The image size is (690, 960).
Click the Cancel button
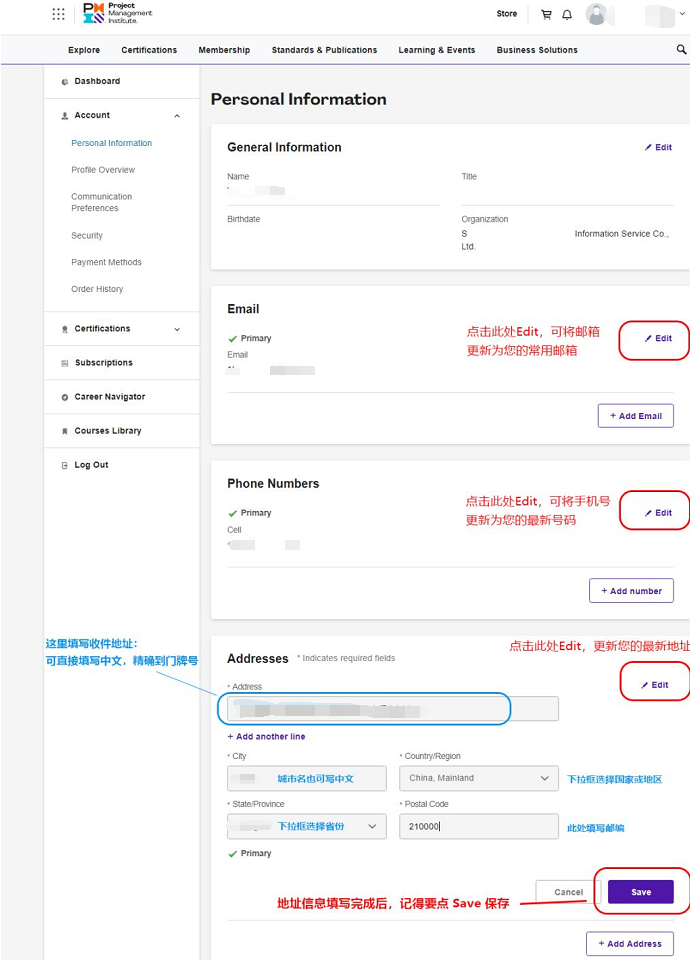568,892
